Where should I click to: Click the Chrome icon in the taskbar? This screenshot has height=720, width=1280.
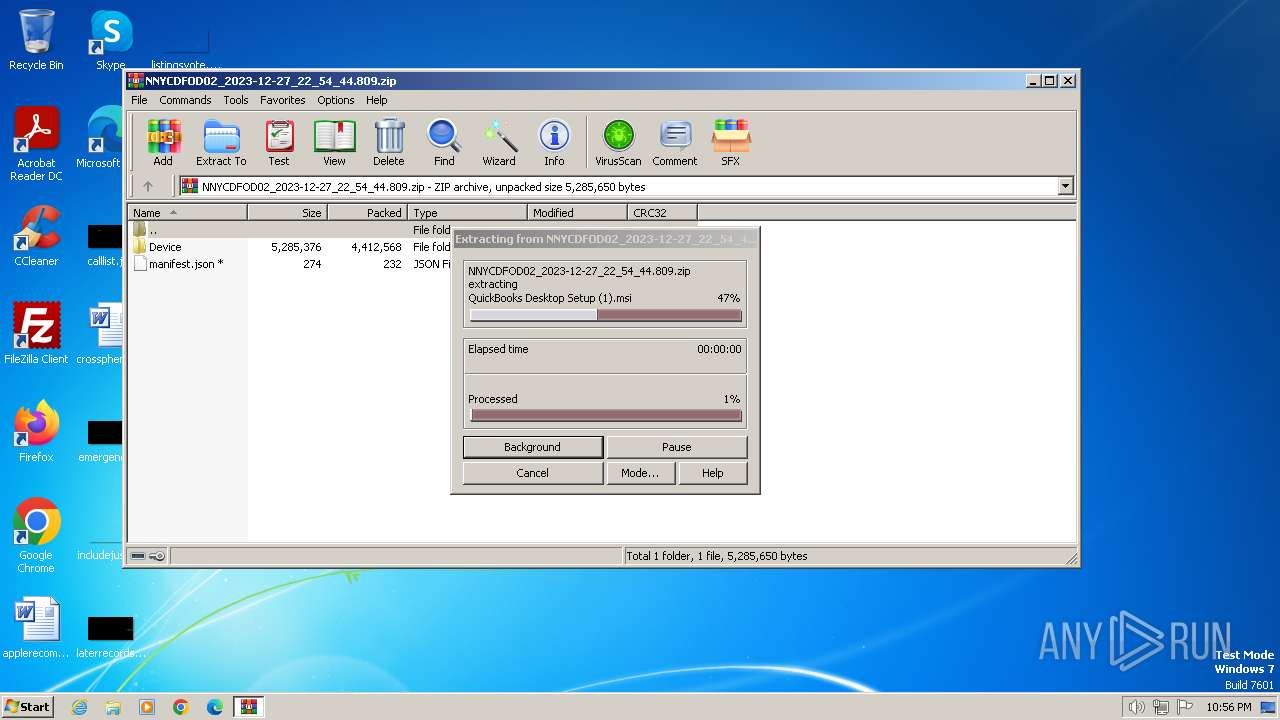pos(181,707)
